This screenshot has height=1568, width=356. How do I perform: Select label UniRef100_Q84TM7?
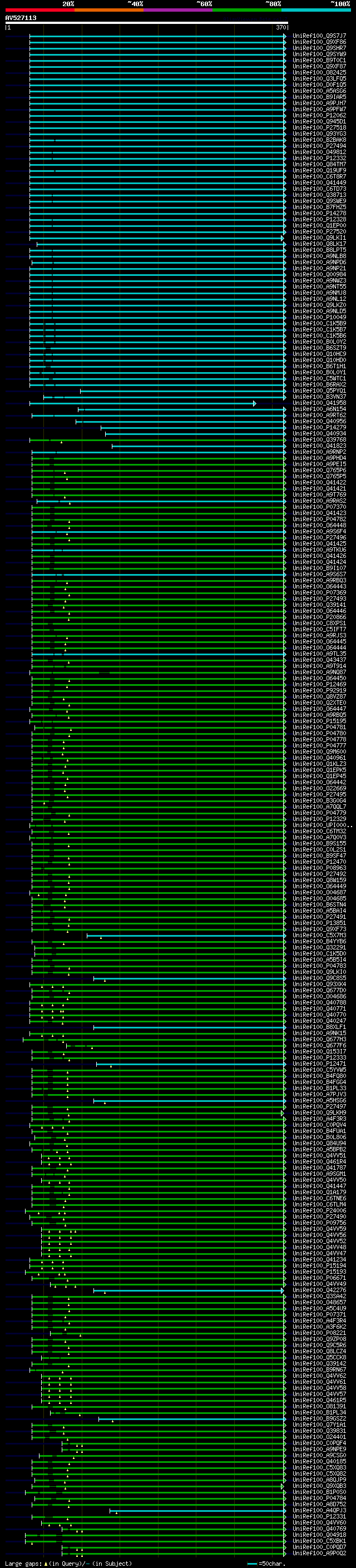(319, 164)
